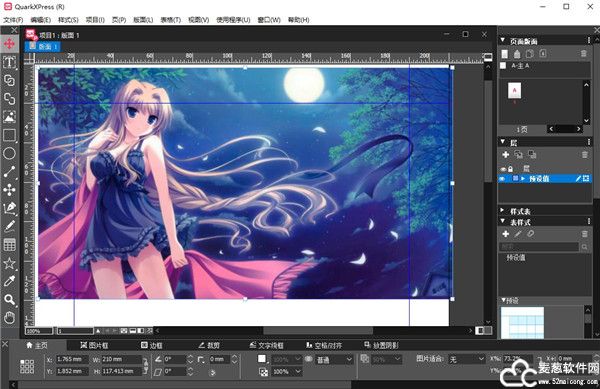The width and height of the screenshot is (600, 389).
Task: Select the Starburst tool
Action: point(9,263)
